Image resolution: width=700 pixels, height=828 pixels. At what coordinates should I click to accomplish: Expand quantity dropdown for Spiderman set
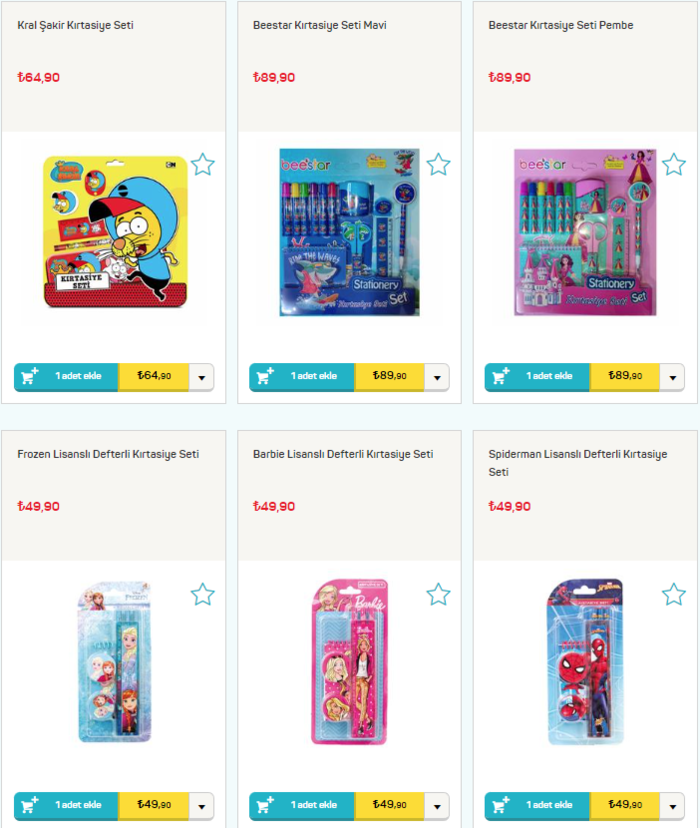(673, 806)
